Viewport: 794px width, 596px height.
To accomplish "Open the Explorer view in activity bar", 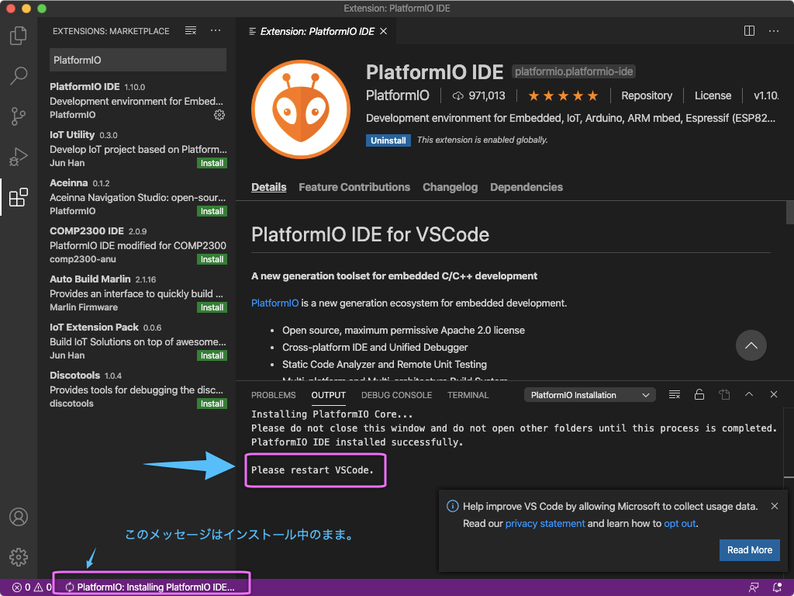I will click(18, 37).
